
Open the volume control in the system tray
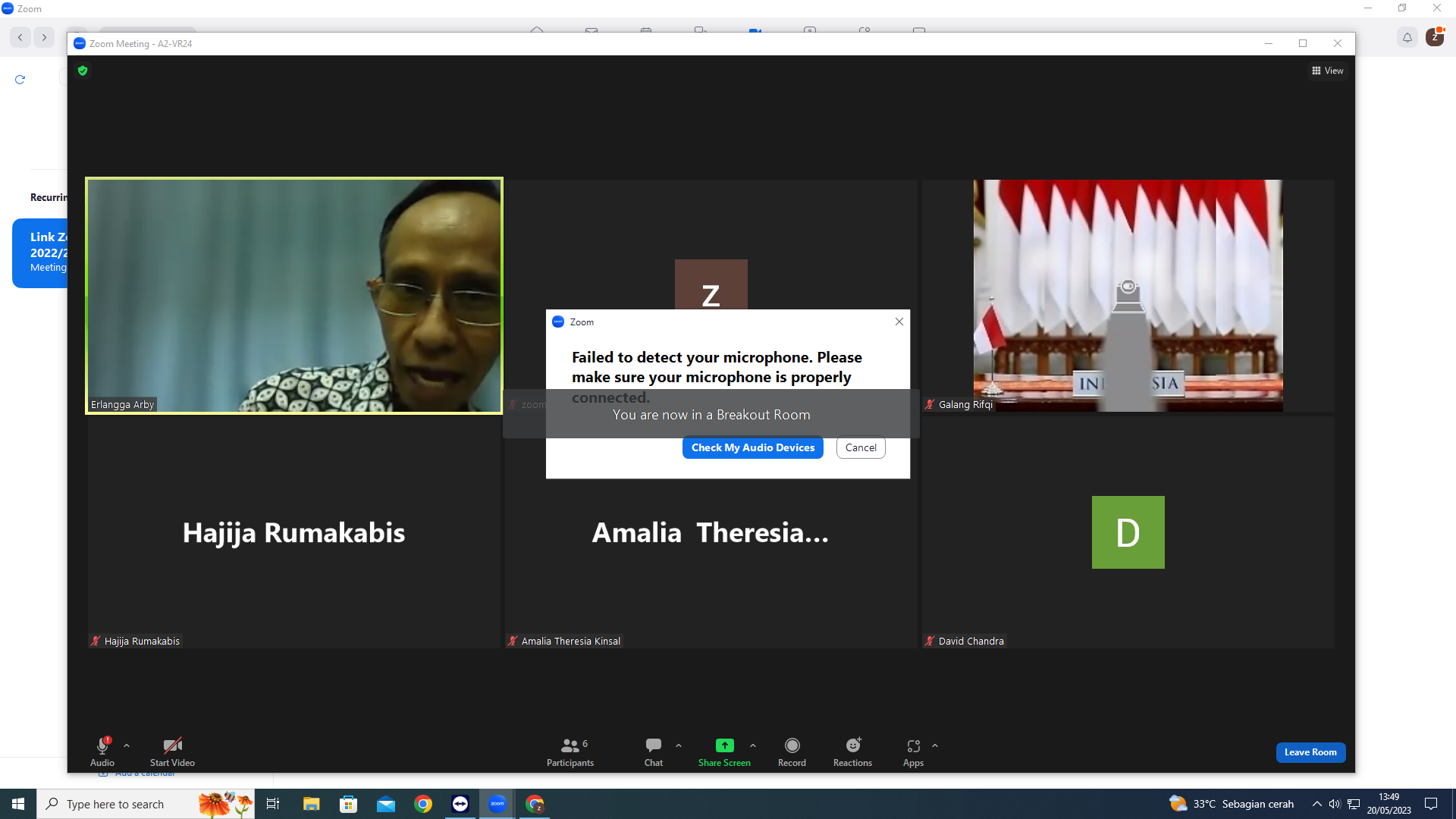pos(1335,804)
